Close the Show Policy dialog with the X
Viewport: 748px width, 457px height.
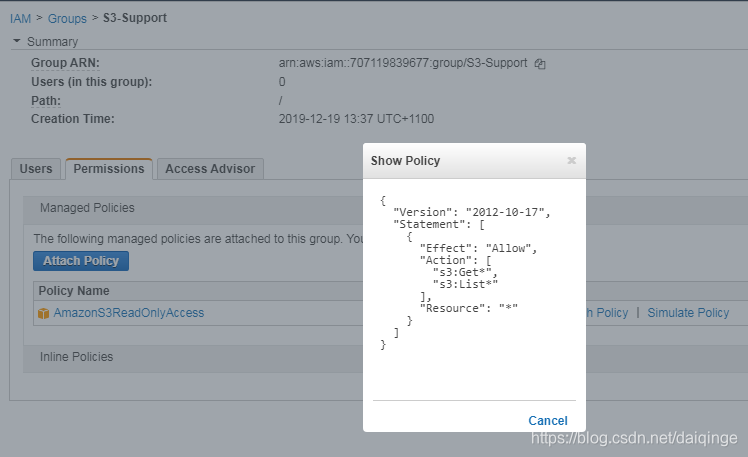click(571, 161)
